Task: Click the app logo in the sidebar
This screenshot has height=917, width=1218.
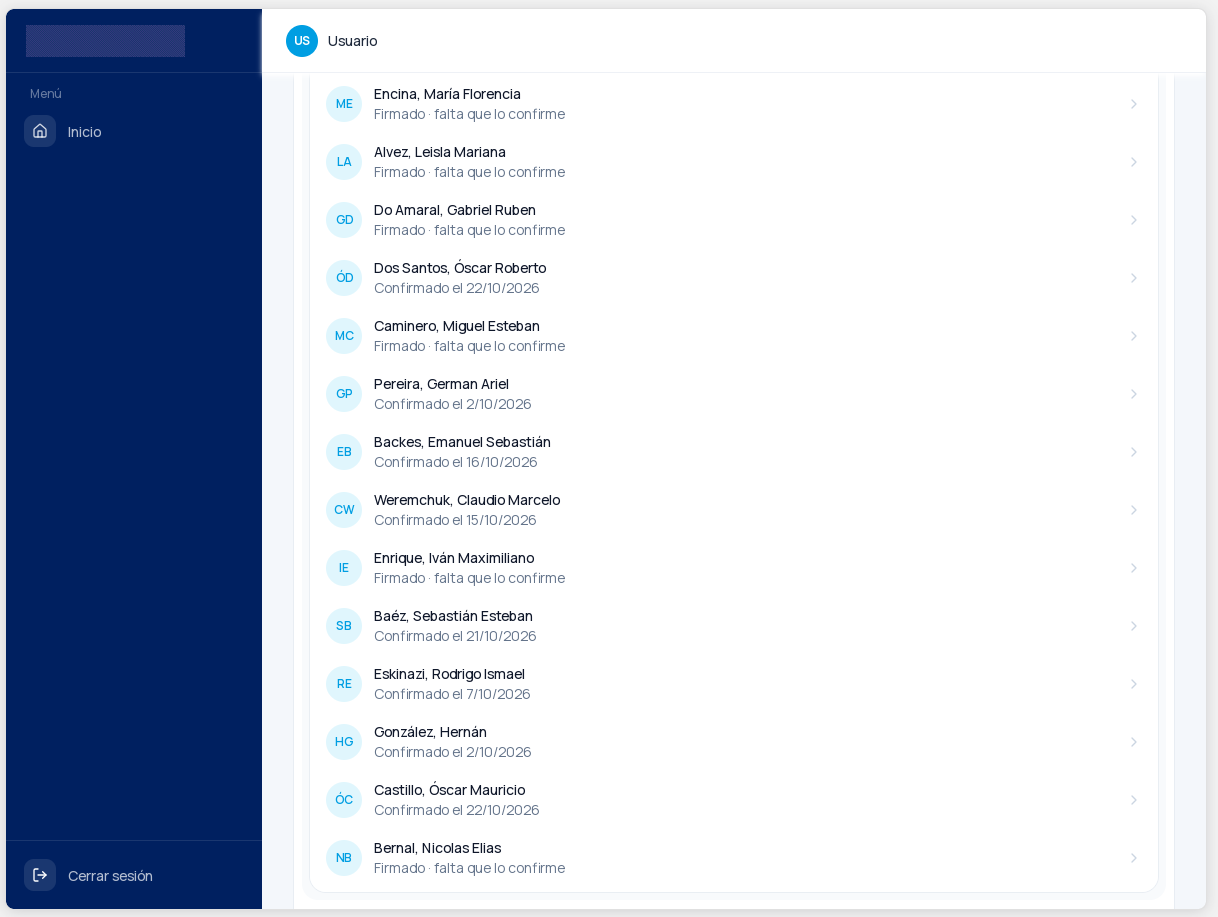Action: tap(105, 41)
